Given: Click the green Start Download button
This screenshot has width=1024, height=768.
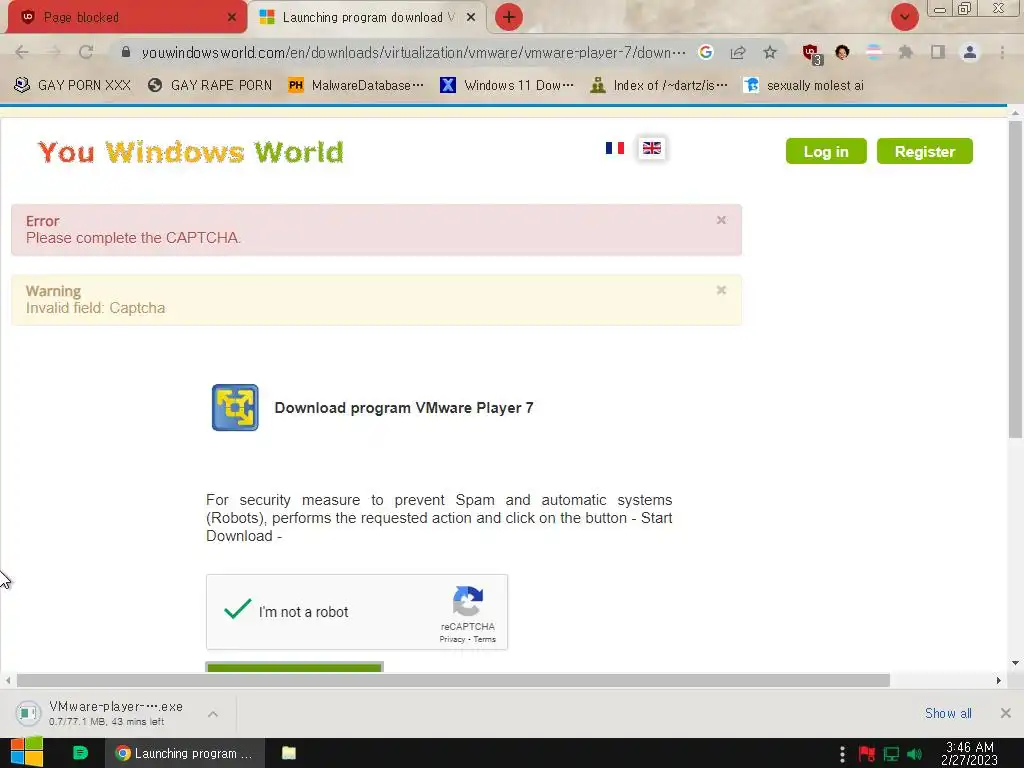Looking at the screenshot, I should click(x=295, y=667).
